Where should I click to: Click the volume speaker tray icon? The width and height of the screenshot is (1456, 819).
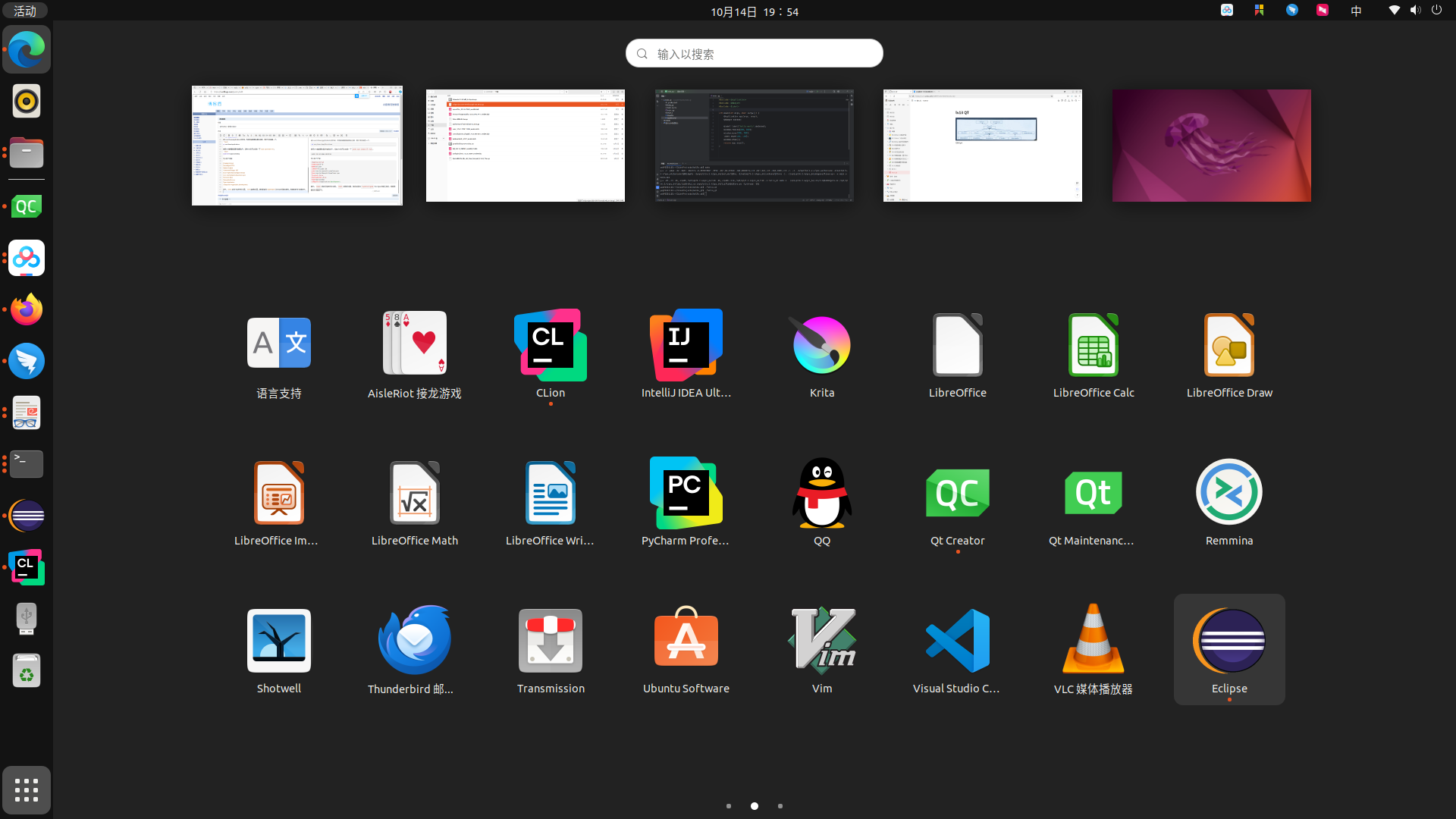(x=1415, y=11)
